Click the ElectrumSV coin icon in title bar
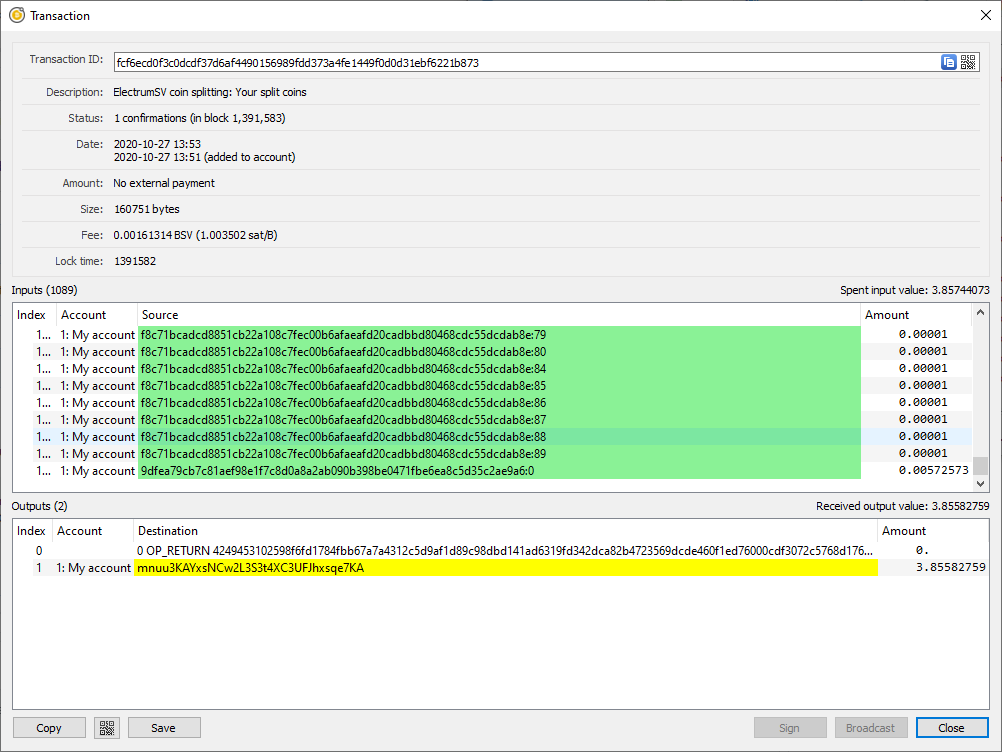Image resolution: width=1002 pixels, height=752 pixels. pos(15,15)
